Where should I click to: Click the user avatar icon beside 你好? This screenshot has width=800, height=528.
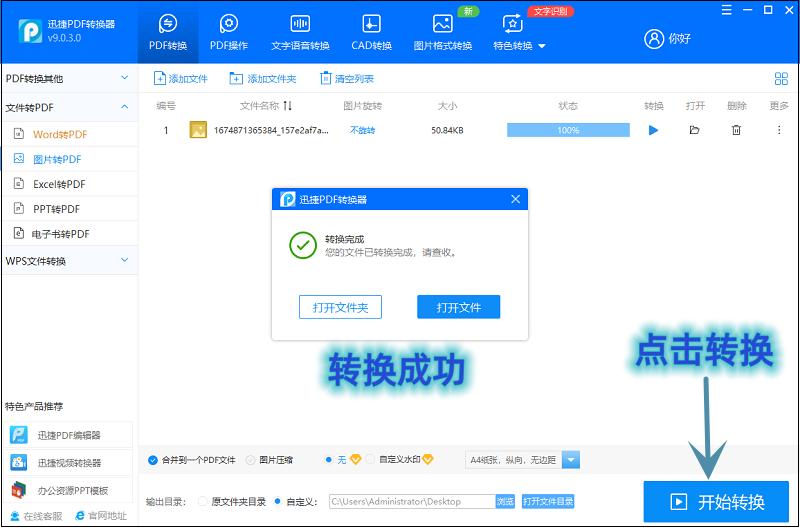(x=654, y=39)
